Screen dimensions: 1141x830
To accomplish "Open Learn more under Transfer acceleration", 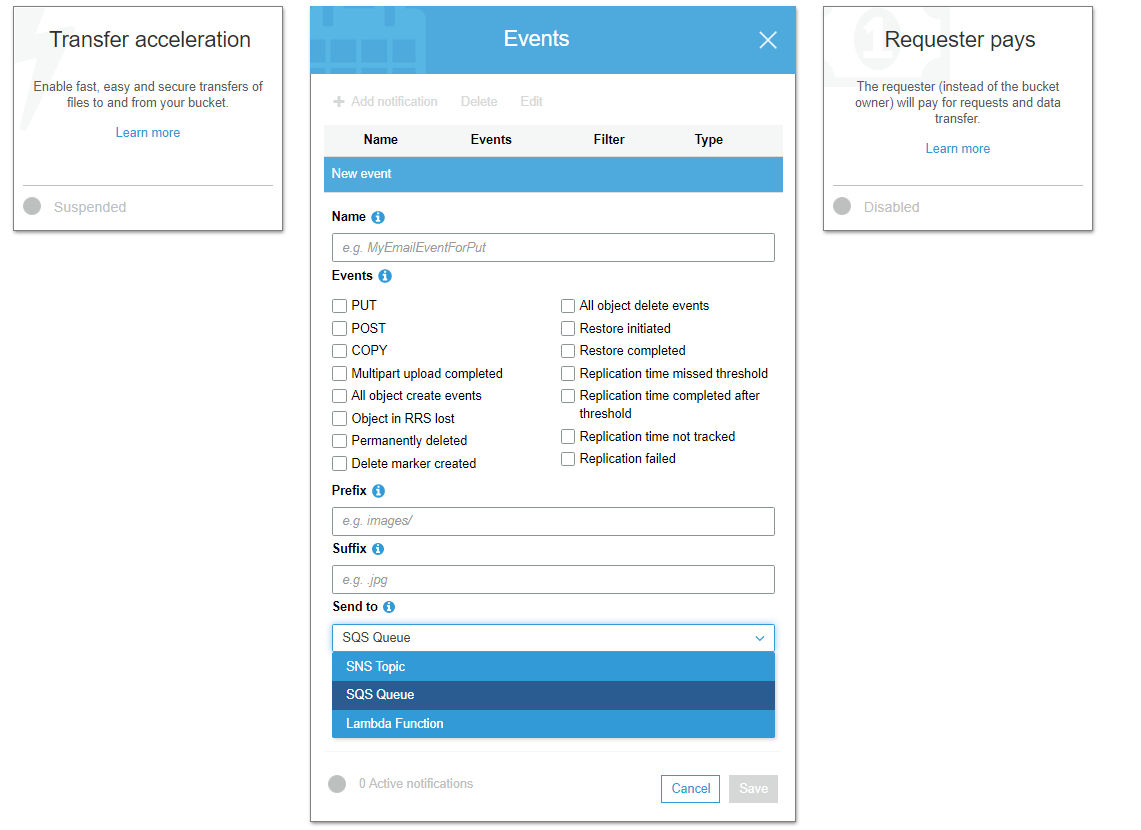I will (x=148, y=133).
